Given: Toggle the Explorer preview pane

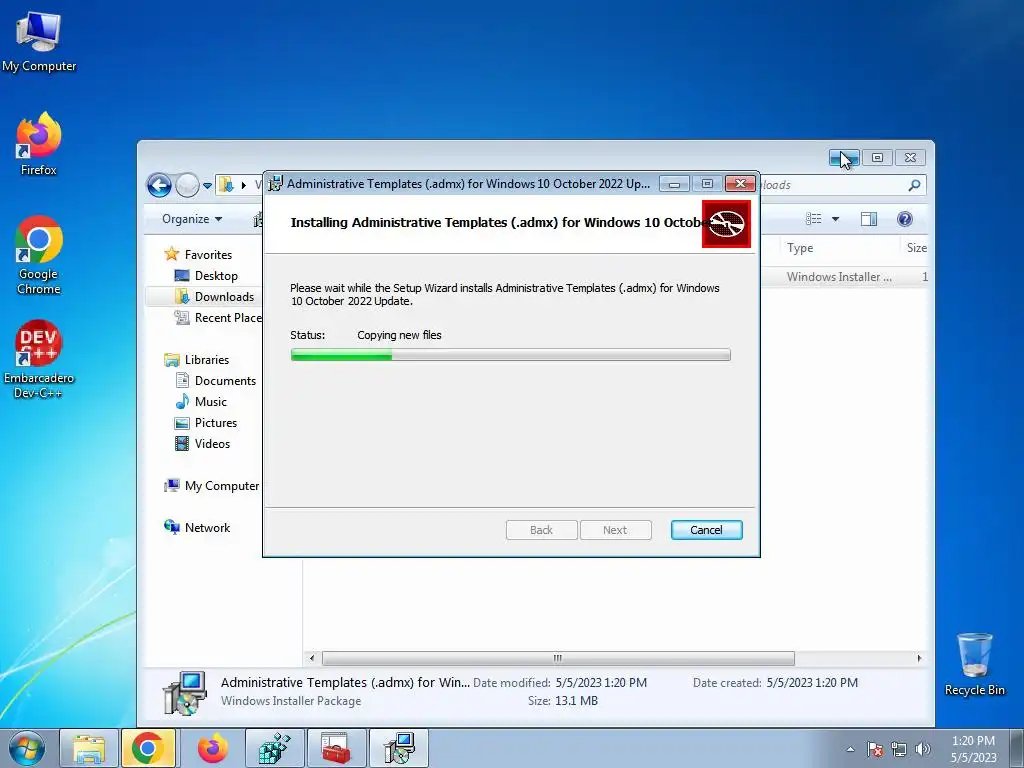Looking at the screenshot, I should [x=869, y=219].
